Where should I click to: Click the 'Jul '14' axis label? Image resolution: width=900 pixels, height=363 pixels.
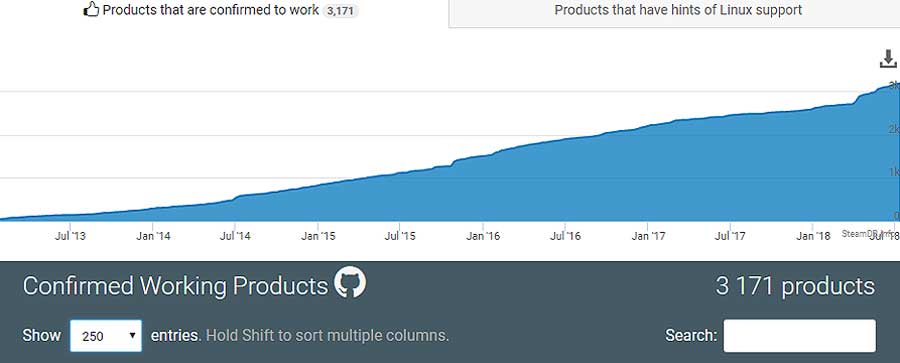[235, 236]
